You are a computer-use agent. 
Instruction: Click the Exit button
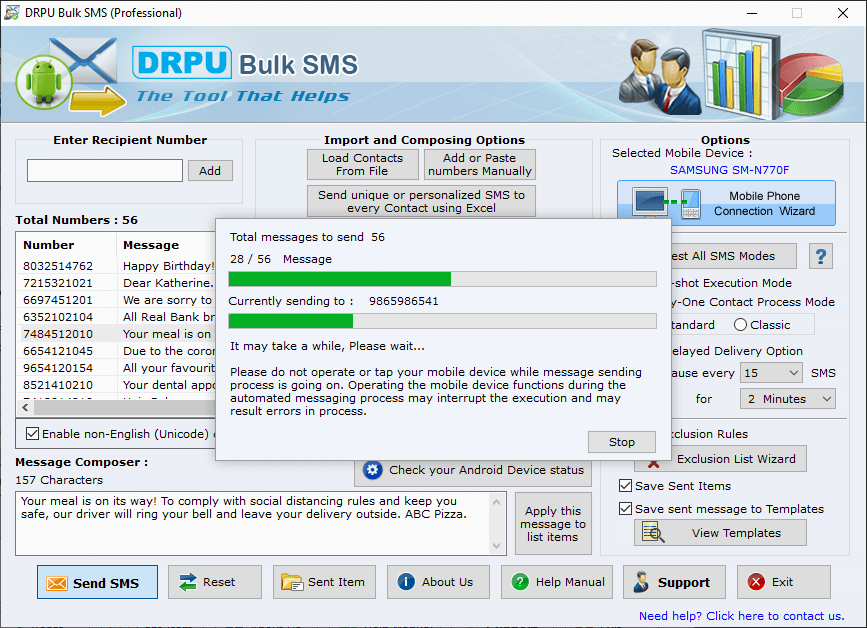tap(784, 582)
